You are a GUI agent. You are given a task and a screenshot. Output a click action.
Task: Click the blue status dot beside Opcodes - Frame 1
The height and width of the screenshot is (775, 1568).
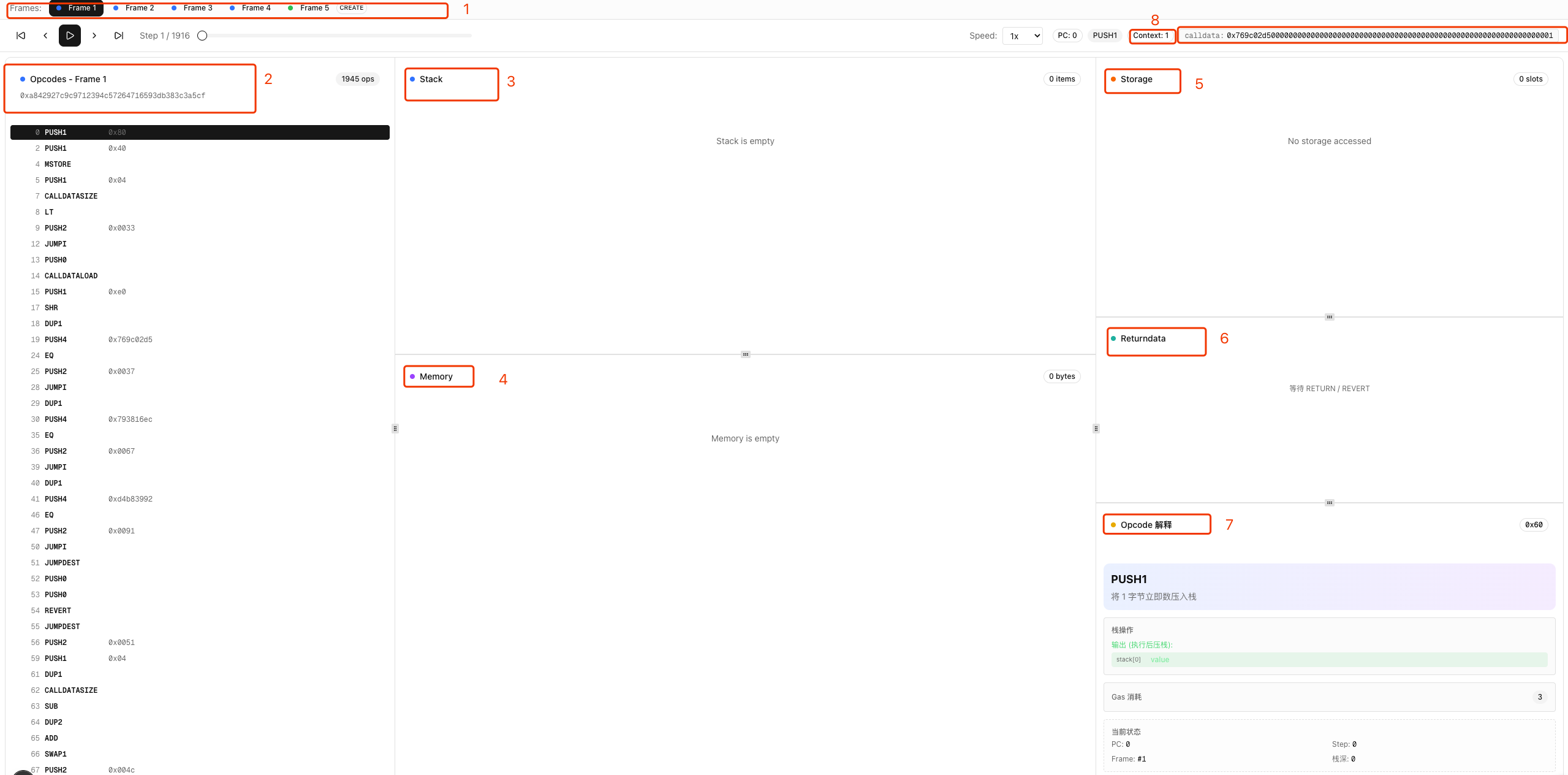point(23,78)
